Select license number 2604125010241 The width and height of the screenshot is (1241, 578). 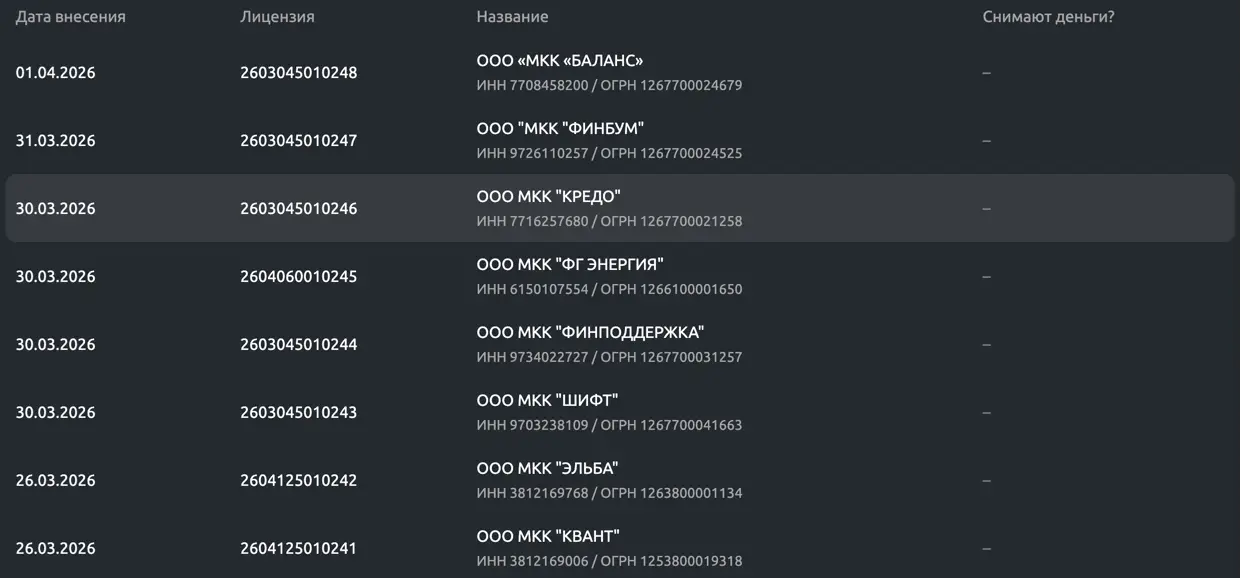[x=298, y=549]
